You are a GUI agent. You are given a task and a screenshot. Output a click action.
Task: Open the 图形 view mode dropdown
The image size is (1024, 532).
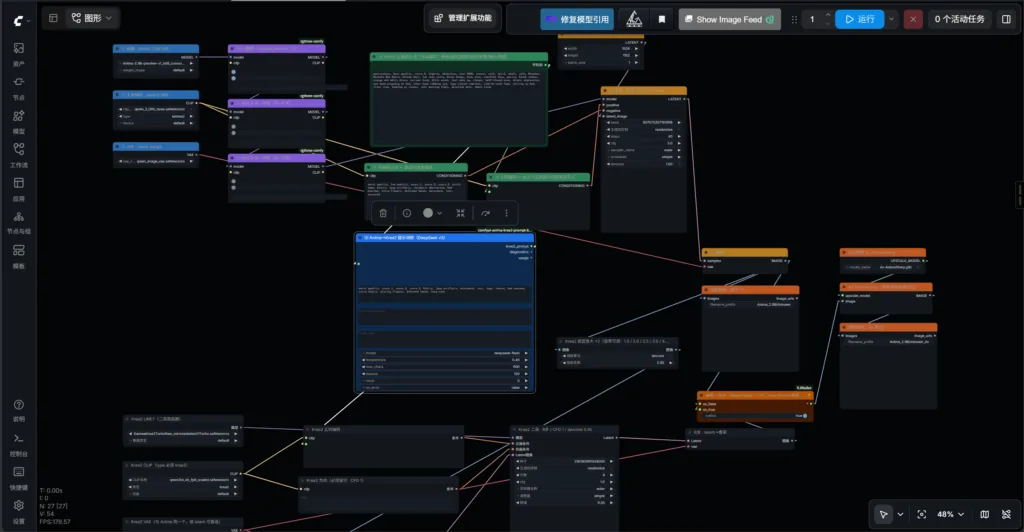92,18
